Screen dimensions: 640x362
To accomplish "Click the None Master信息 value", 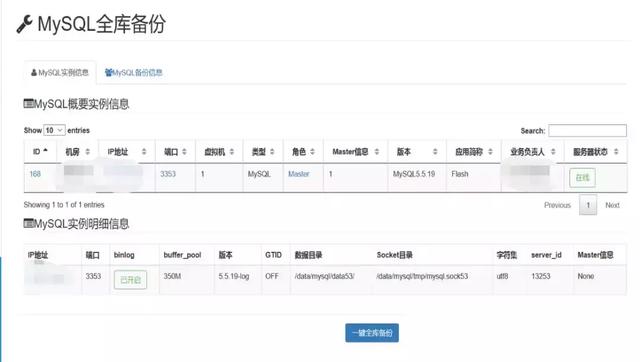I will [586, 276].
